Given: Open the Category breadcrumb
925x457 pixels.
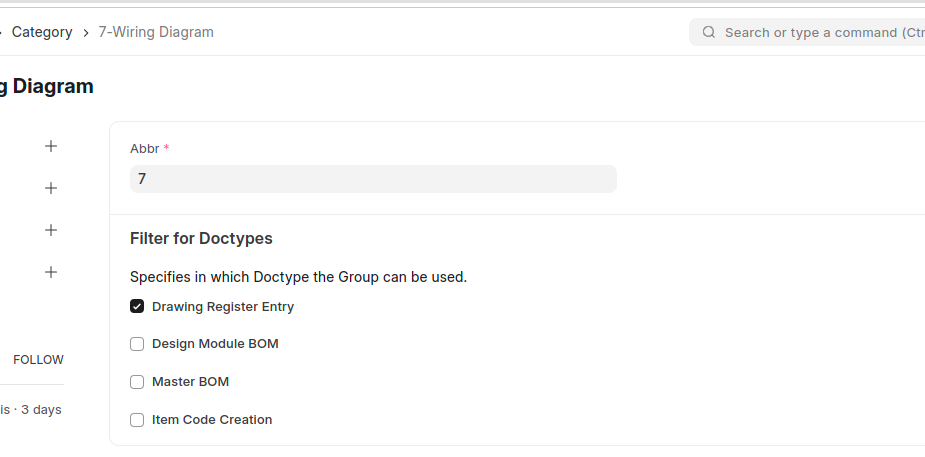Looking at the screenshot, I should (x=42, y=32).
